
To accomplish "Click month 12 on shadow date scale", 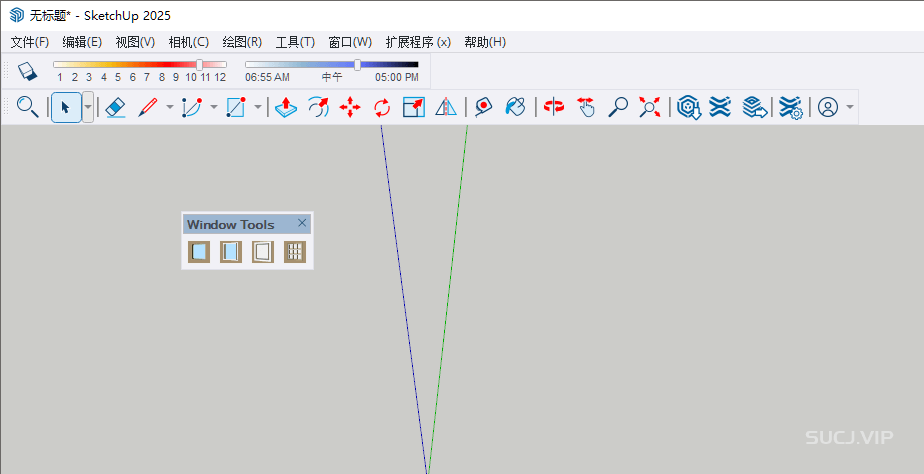I will 220,77.
